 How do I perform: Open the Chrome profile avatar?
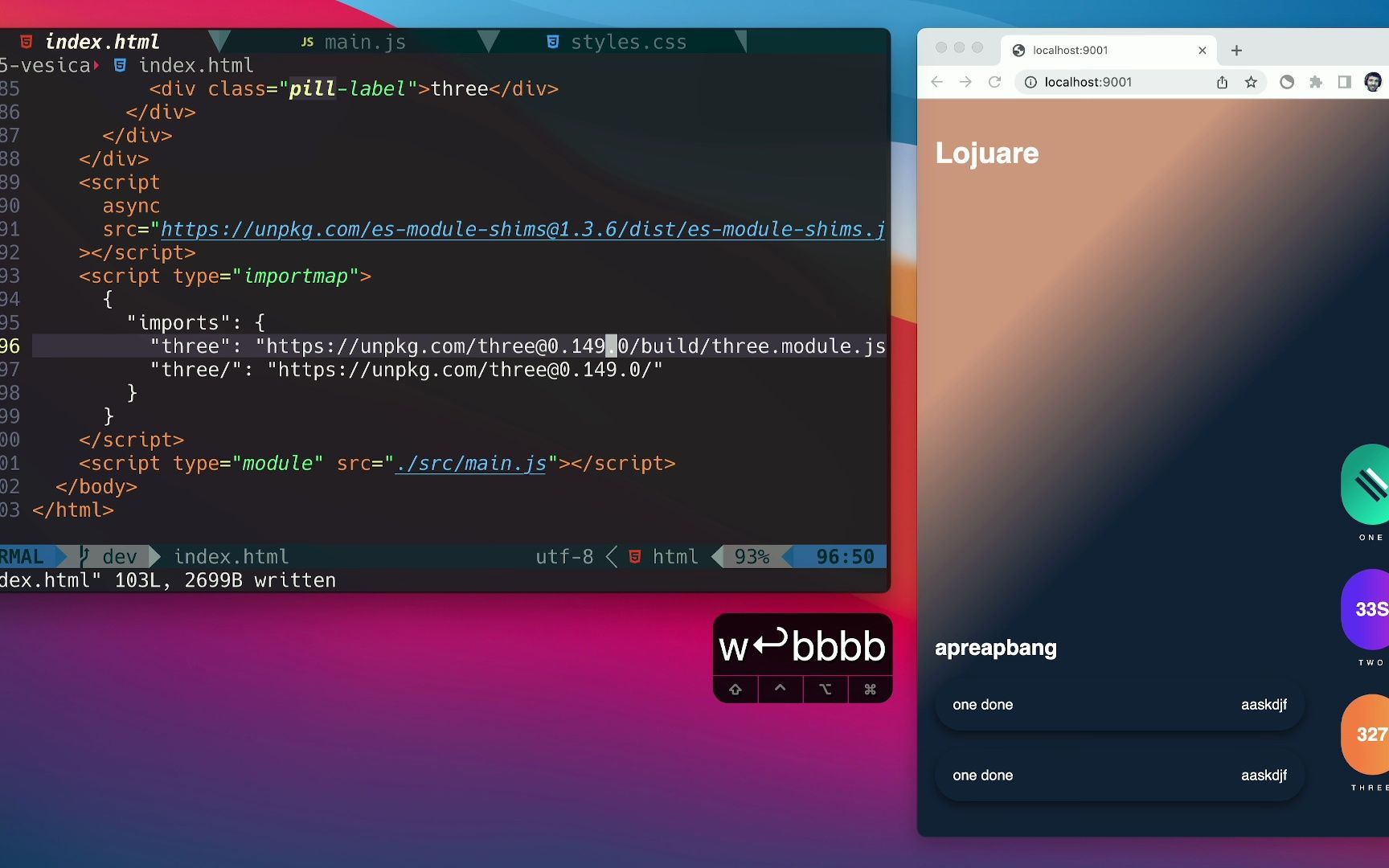click(x=1373, y=82)
